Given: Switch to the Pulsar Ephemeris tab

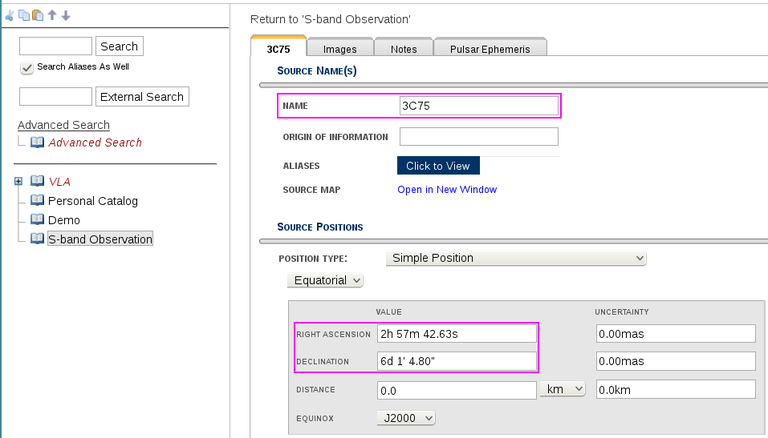Looking at the screenshot, I should (x=490, y=48).
